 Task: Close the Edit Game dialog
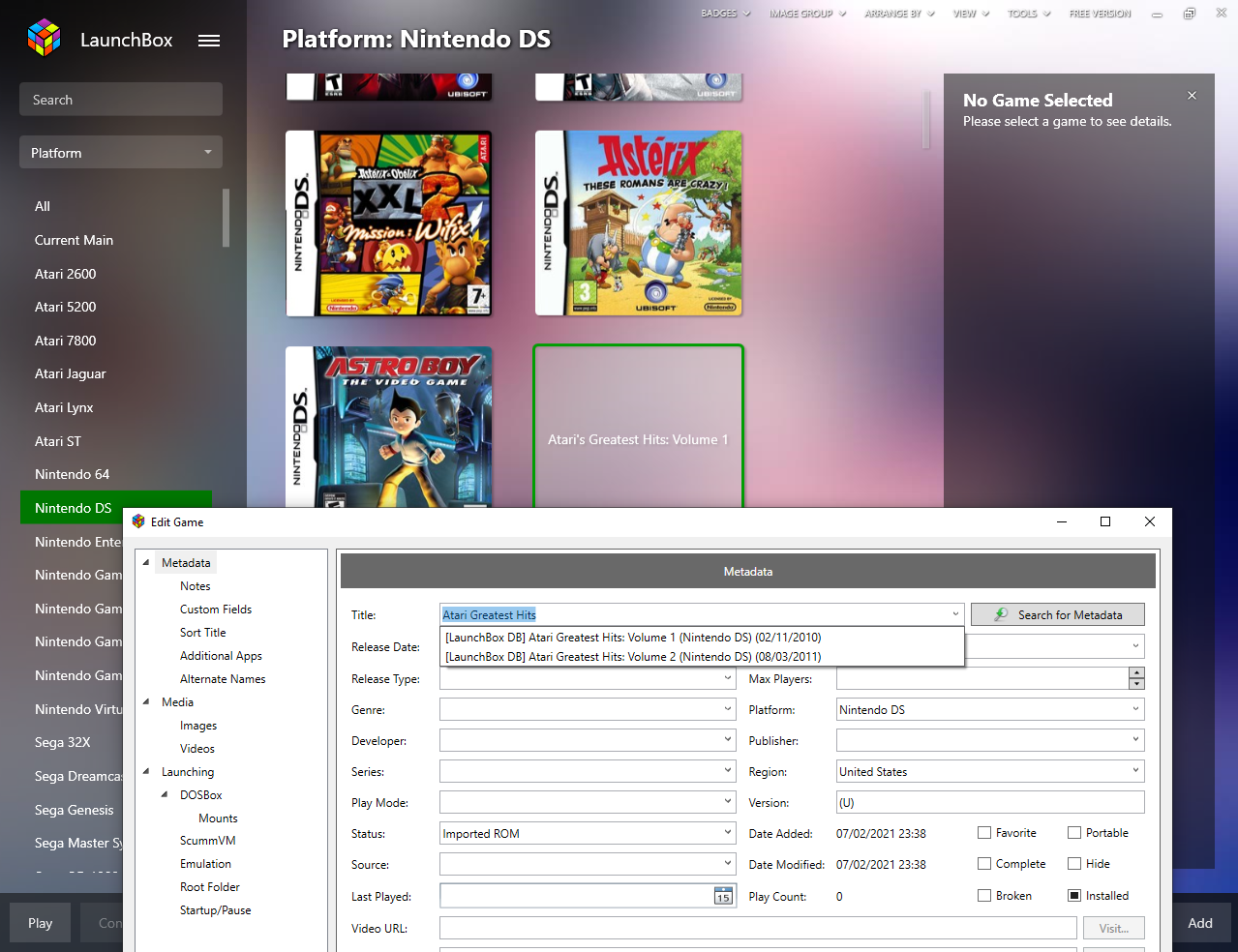1150,521
